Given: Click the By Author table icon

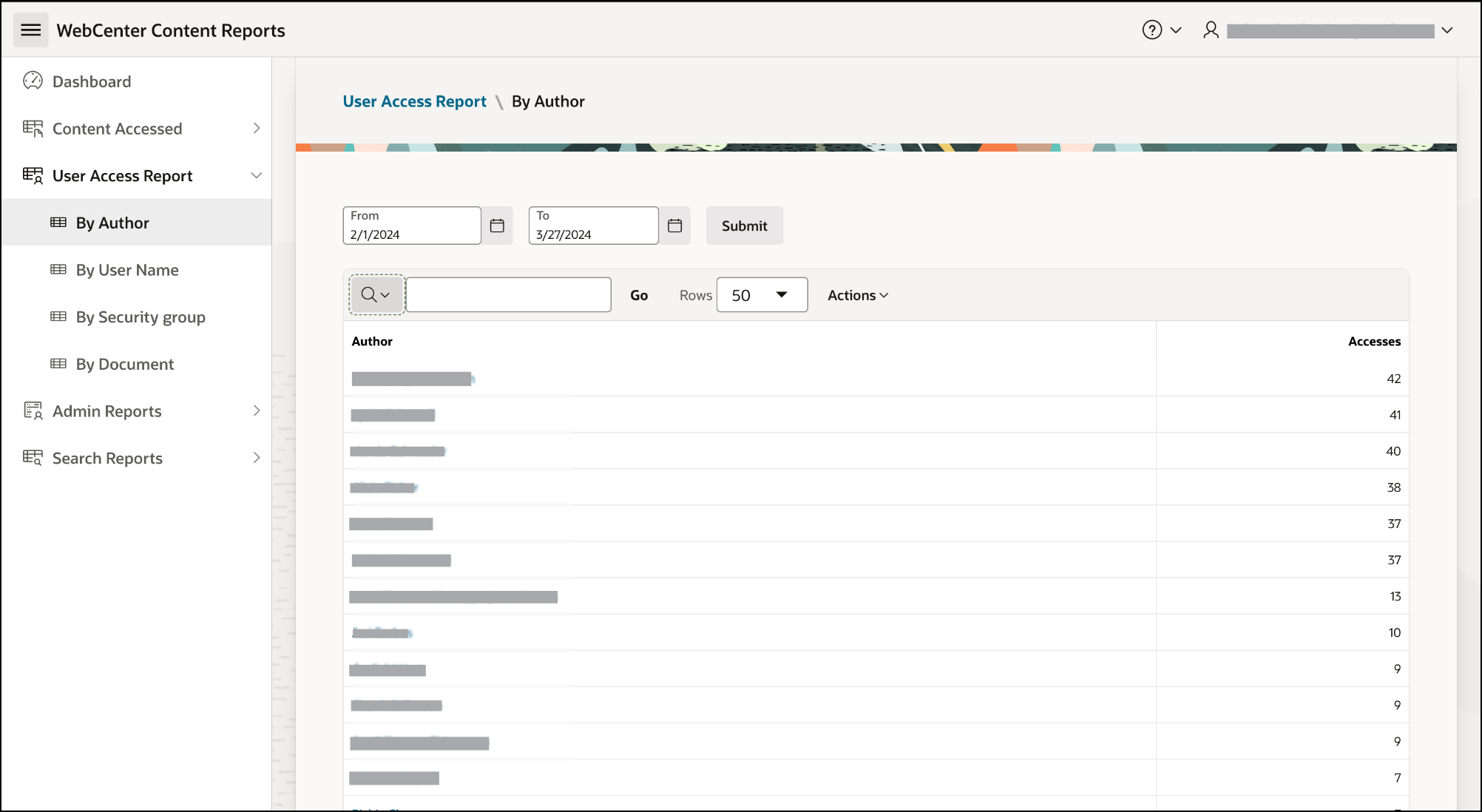Looking at the screenshot, I should click(x=58, y=222).
